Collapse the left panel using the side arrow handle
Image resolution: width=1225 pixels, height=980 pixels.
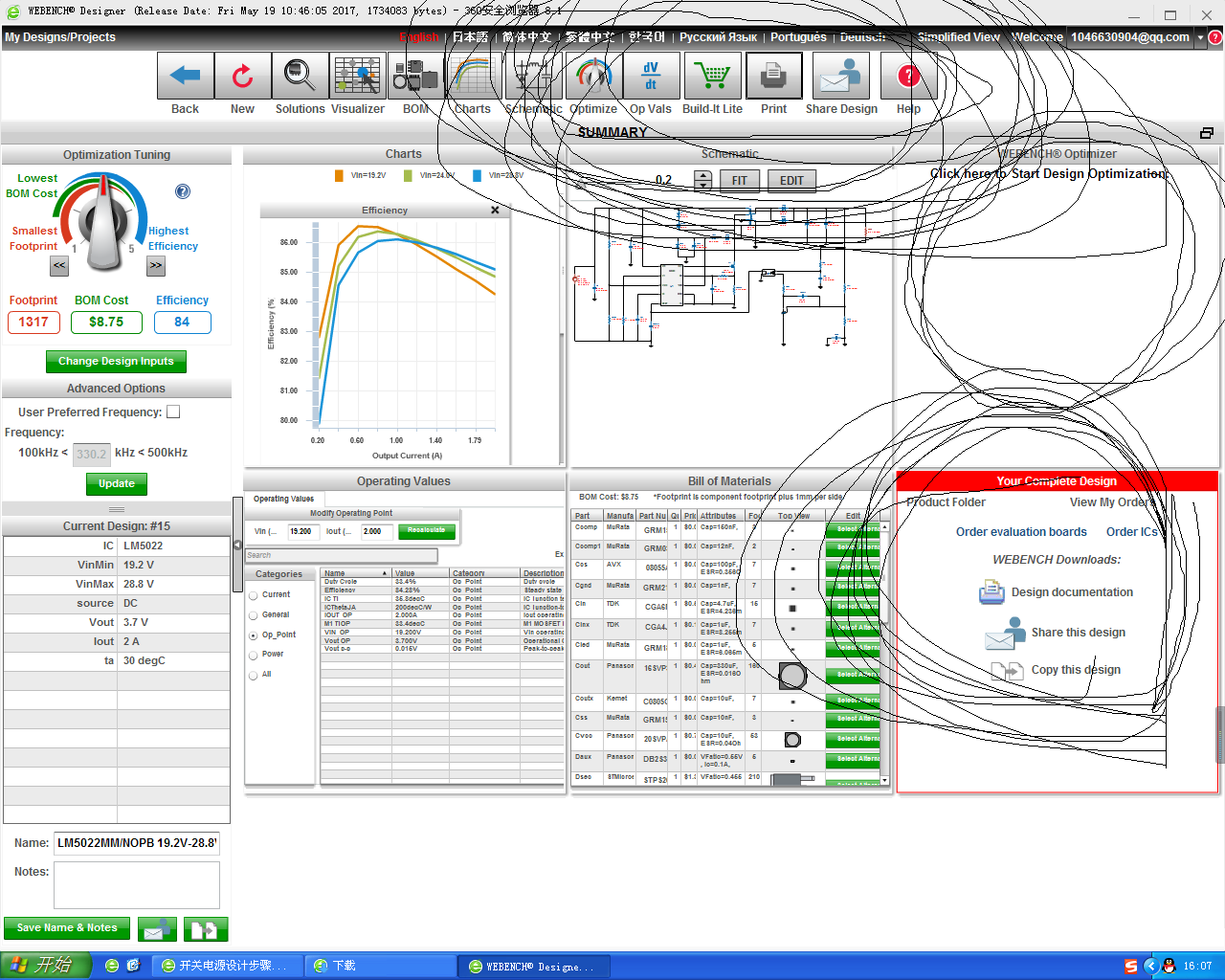pos(237,545)
